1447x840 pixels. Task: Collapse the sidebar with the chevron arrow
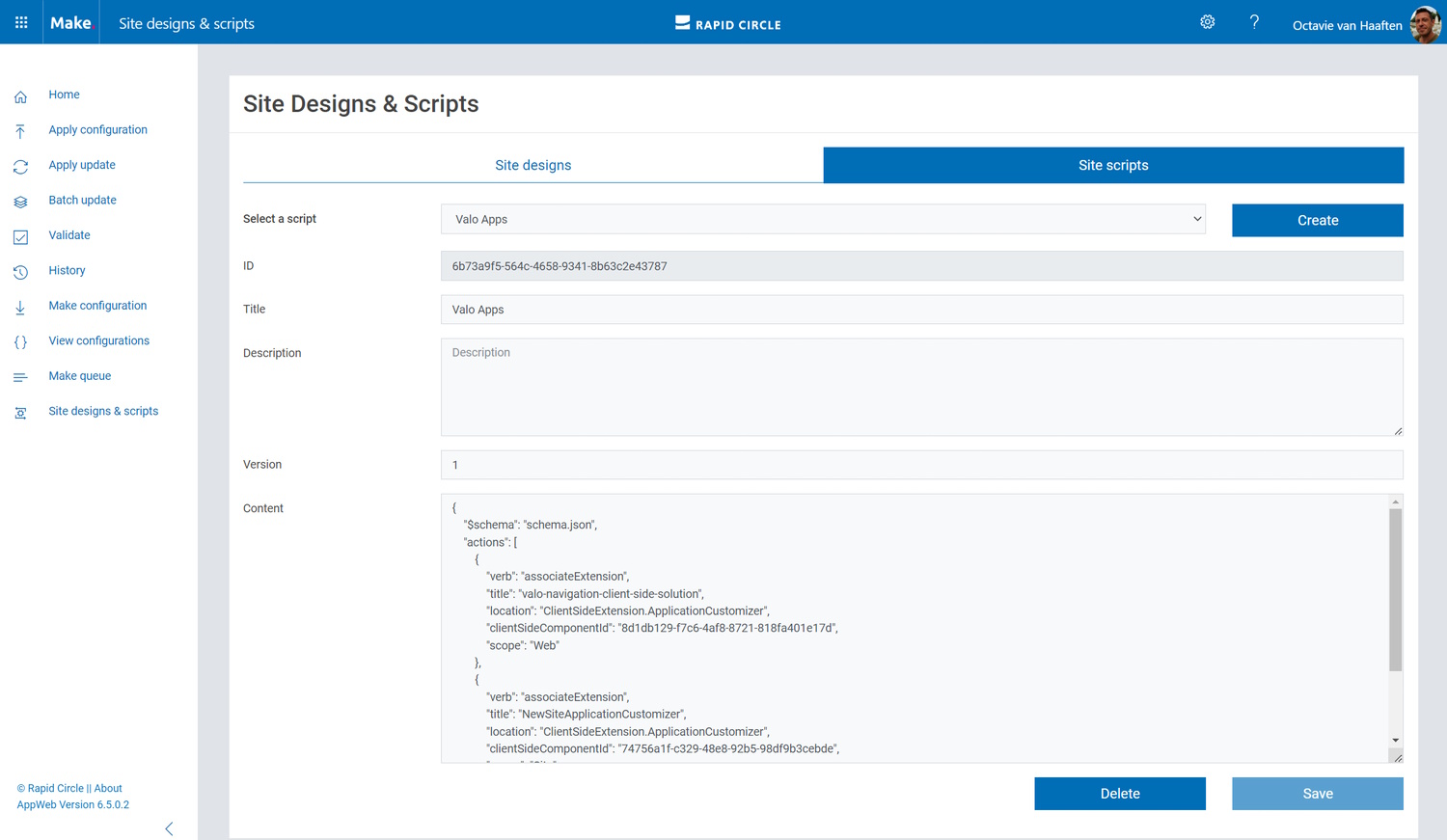tap(169, 828)
